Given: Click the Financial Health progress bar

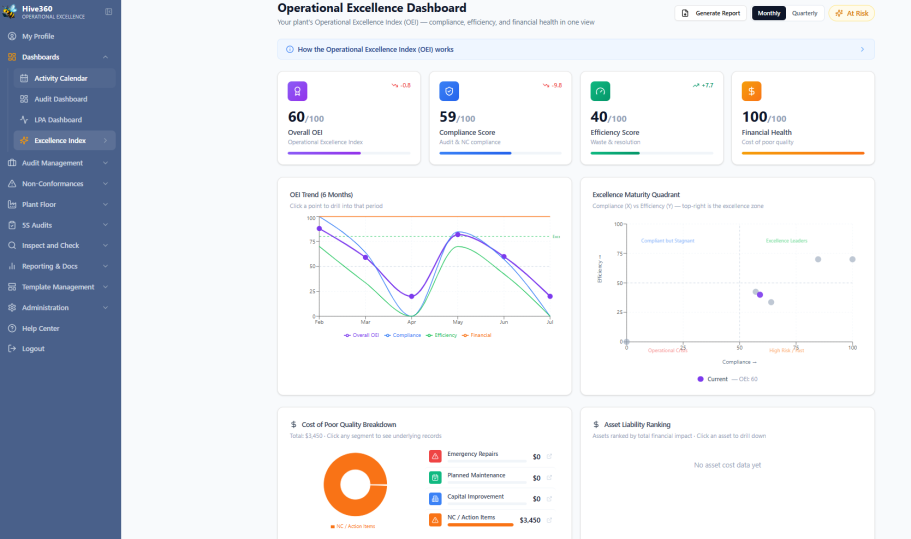Looking at the screenshot, I should tap(803, 153).
